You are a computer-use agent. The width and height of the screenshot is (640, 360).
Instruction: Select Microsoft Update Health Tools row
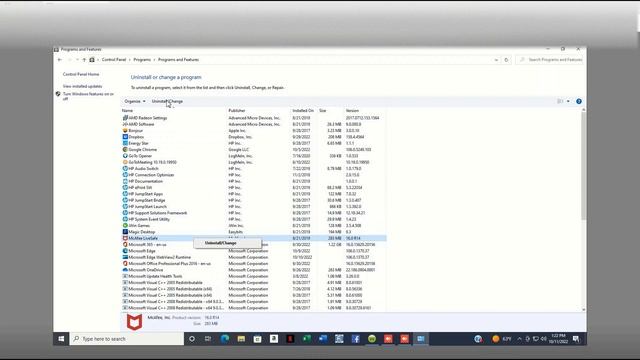point(253,276)
